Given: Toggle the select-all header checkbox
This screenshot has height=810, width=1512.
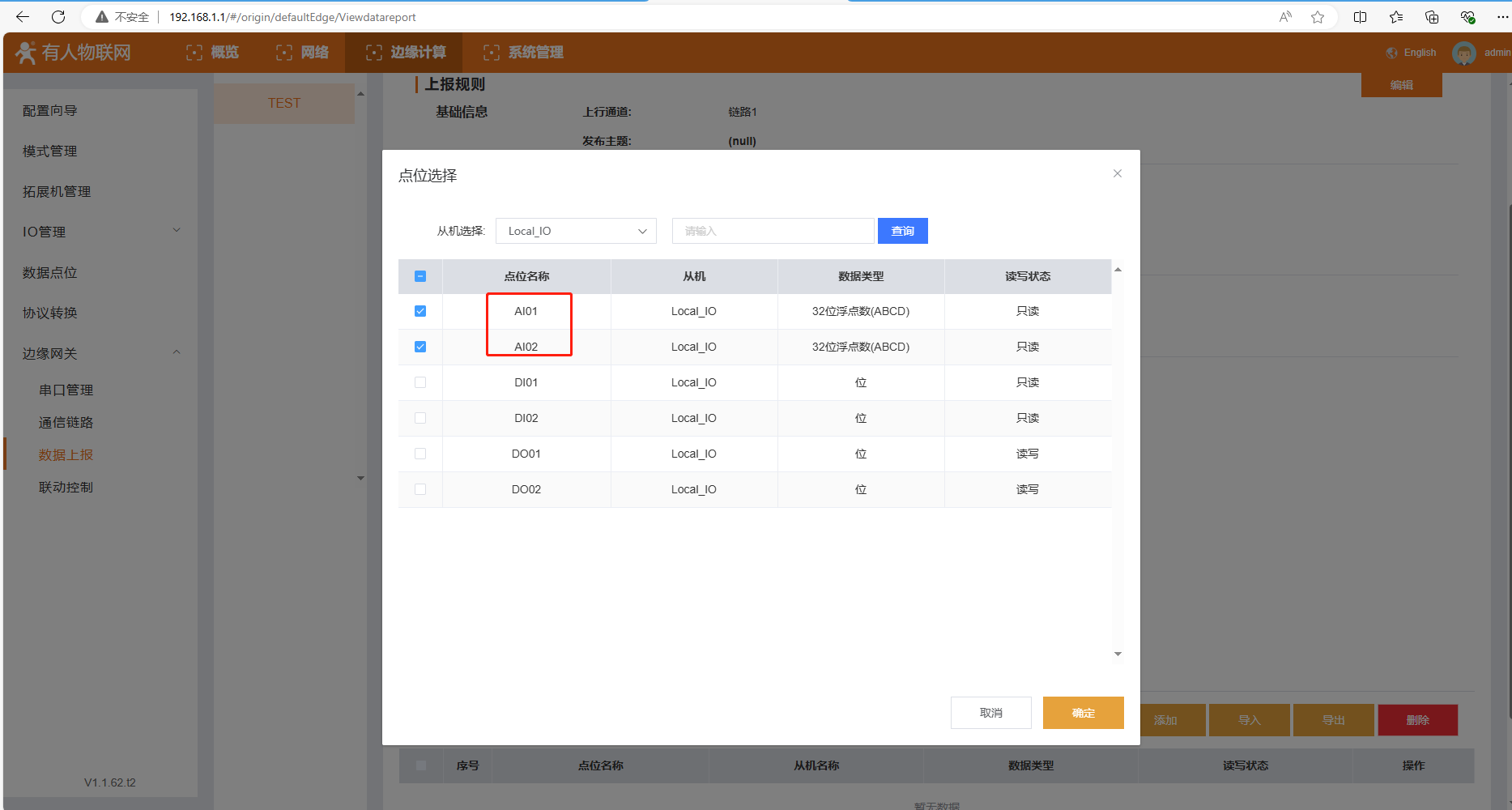Looking at the screenshot, I should pos(420,276).
